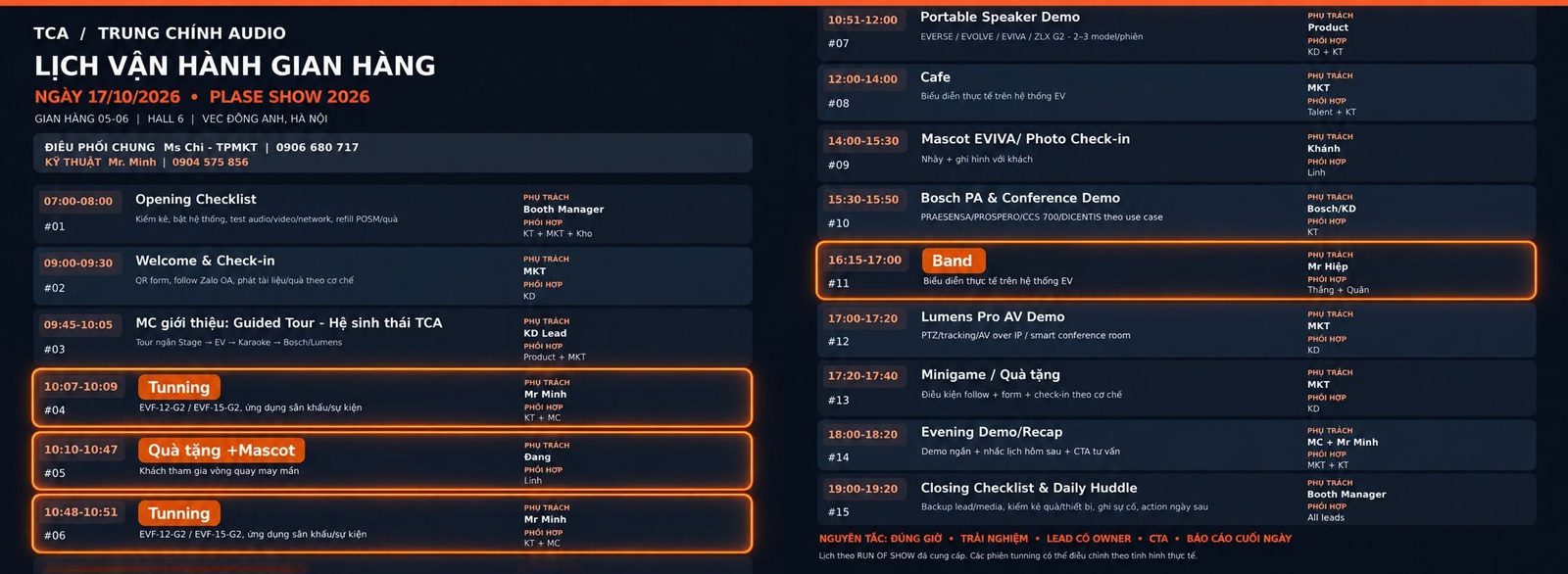
Task: Click 'Bosch/KD' owner in row #10
Action: tap(1332, 209)
